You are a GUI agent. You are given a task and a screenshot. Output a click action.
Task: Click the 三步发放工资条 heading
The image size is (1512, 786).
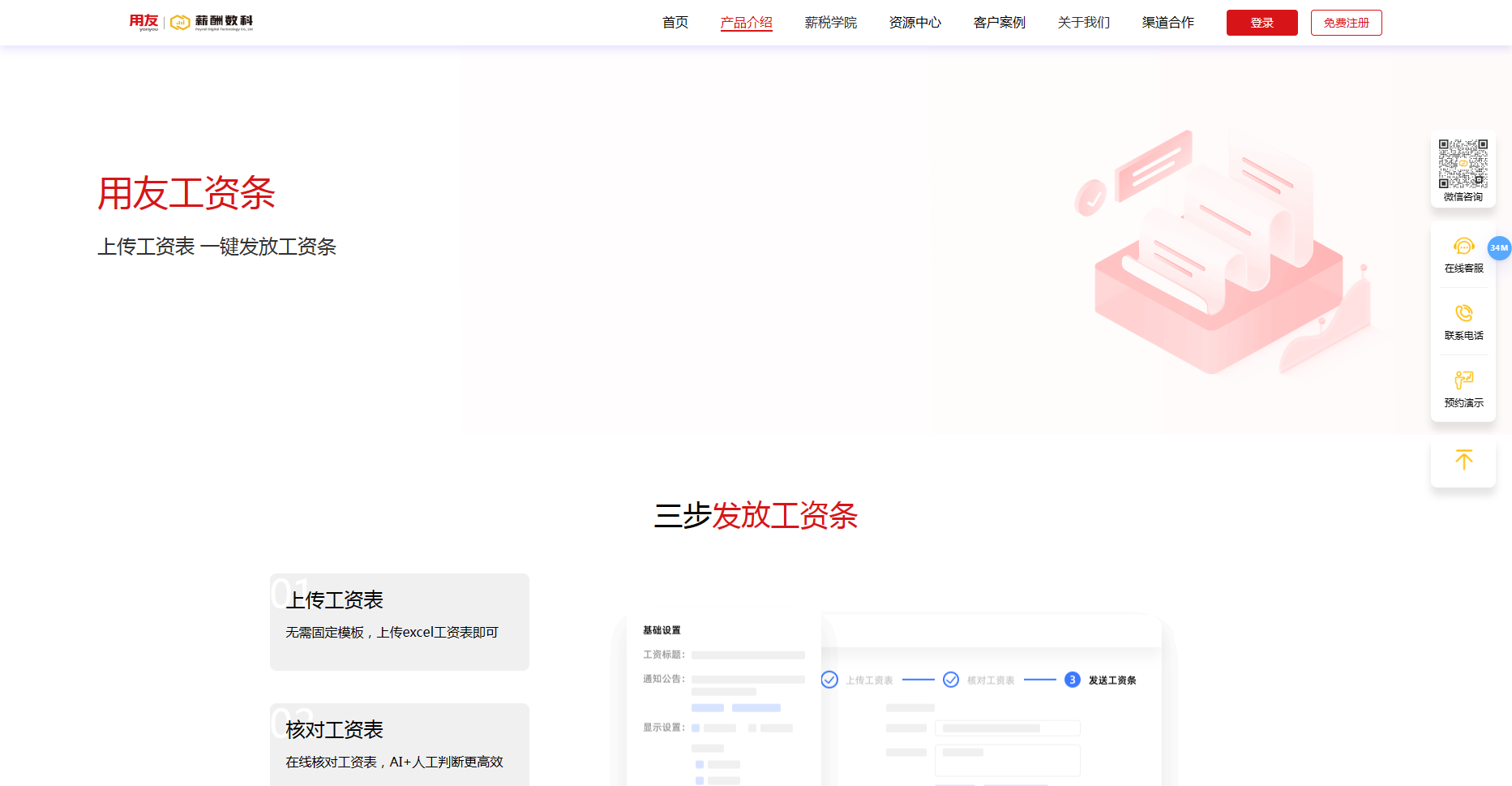[756, 516]
